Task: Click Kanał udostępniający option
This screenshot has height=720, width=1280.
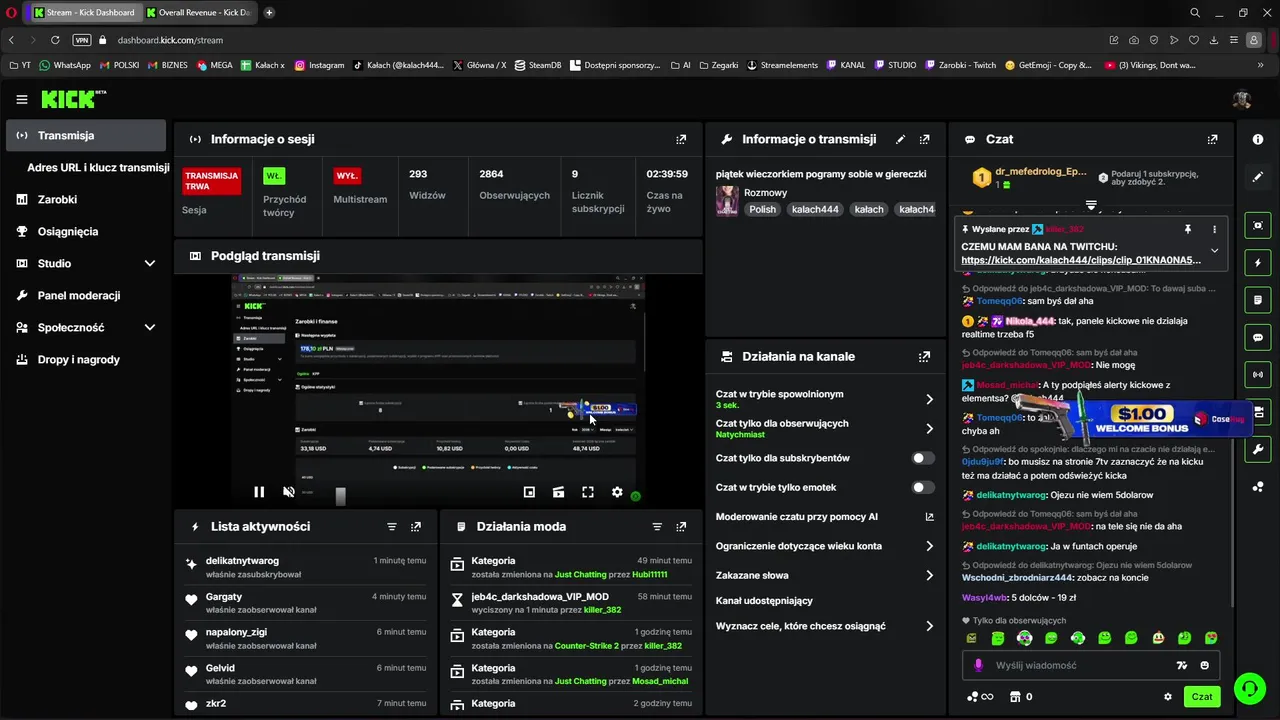Action: 764,601
